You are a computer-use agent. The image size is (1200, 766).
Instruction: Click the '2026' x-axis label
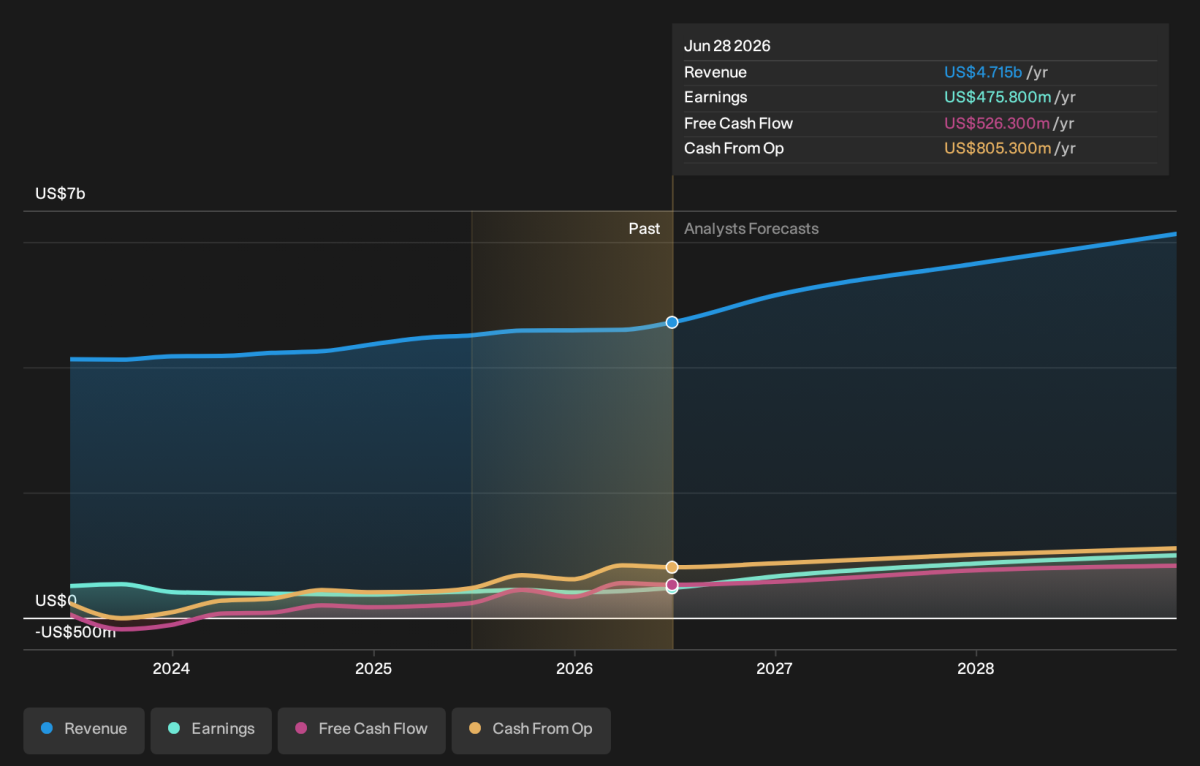574,668
